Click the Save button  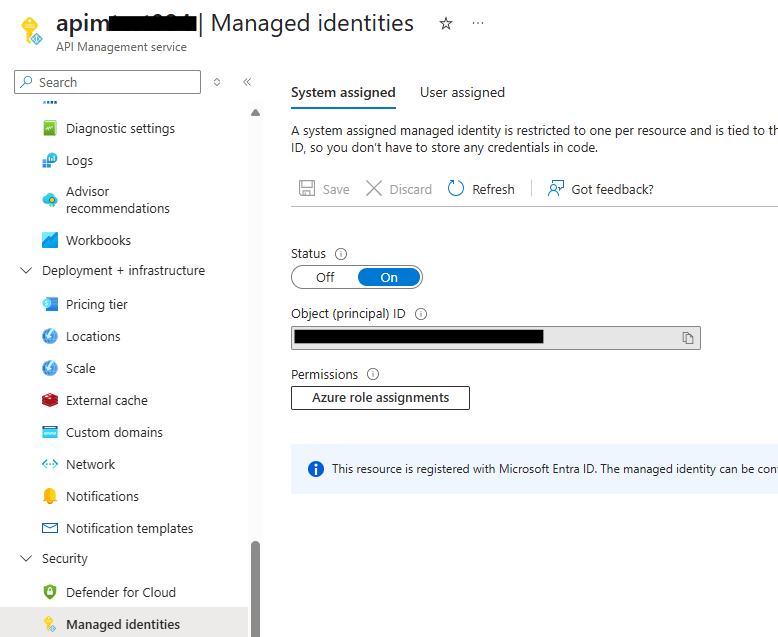[x=324, y=189]
